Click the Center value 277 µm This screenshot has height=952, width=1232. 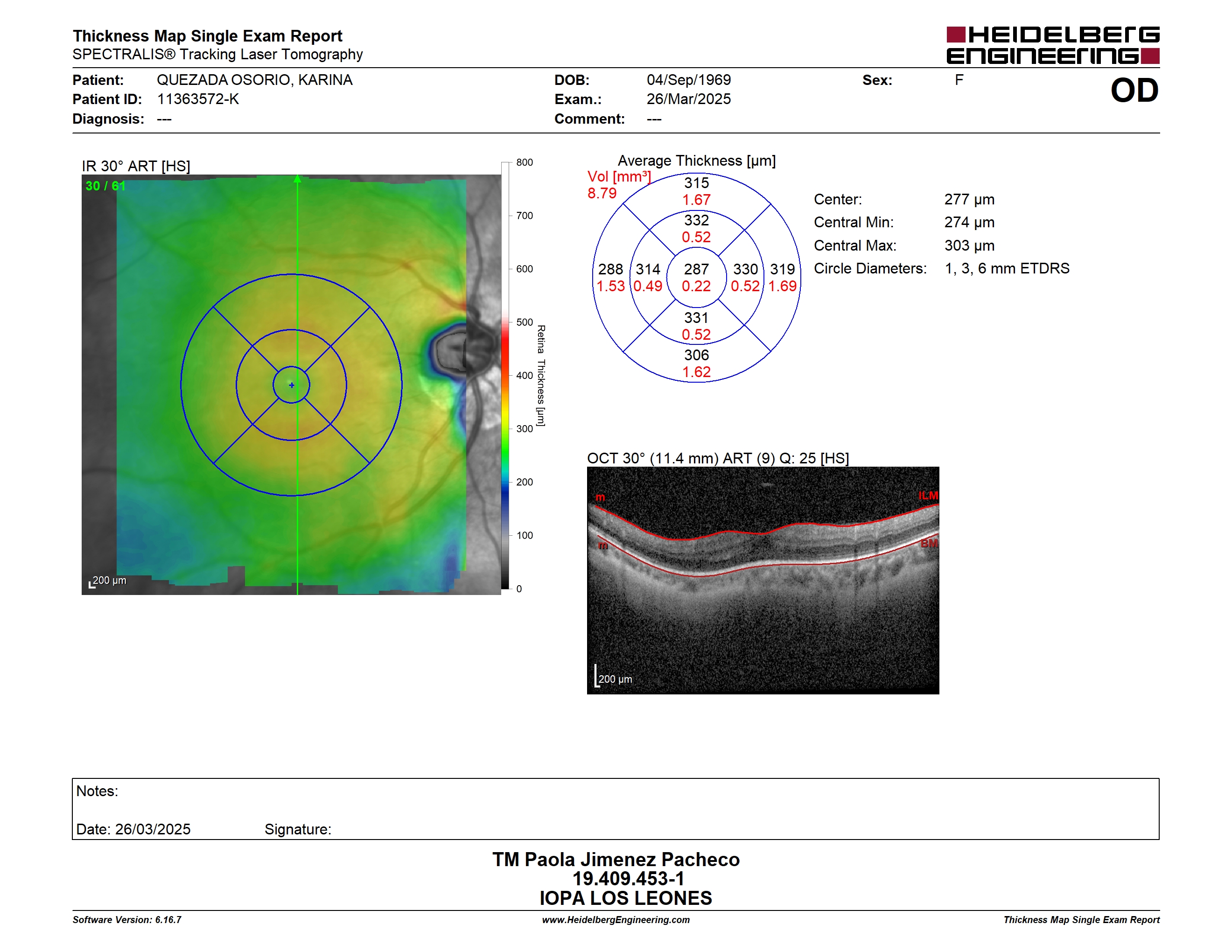pos(969,200)
